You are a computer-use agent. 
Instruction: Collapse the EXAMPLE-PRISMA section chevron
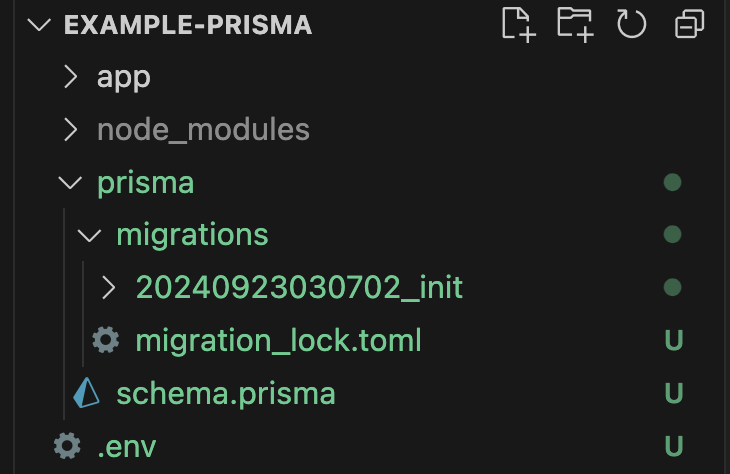click(x=40, y=26)
